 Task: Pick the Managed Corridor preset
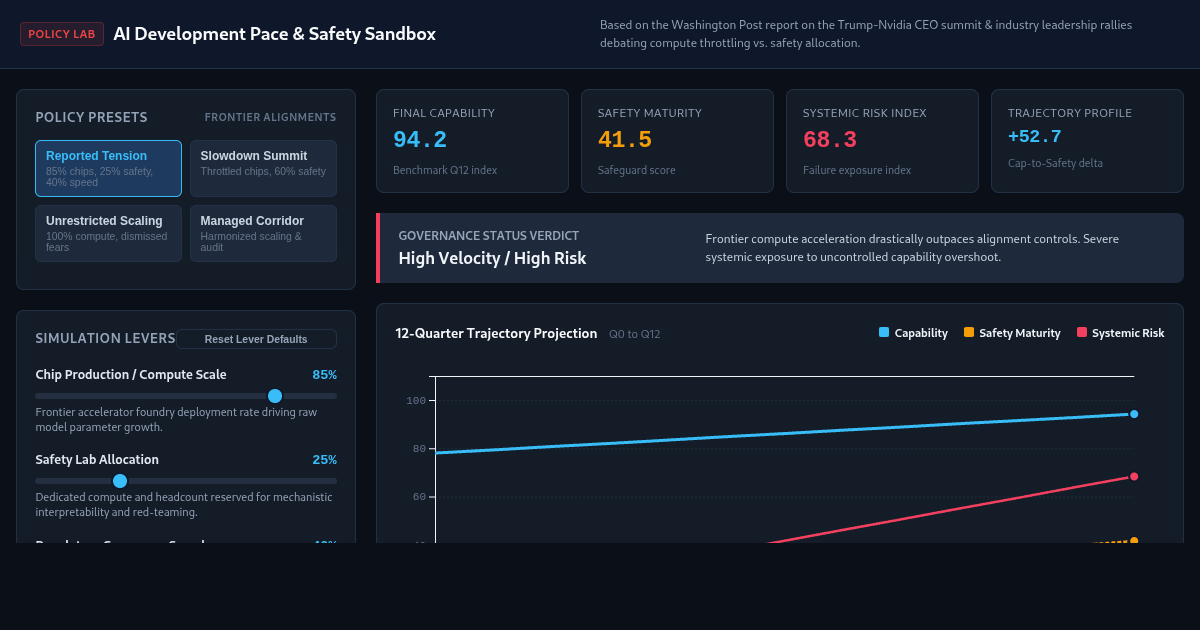tap(263, 233)
